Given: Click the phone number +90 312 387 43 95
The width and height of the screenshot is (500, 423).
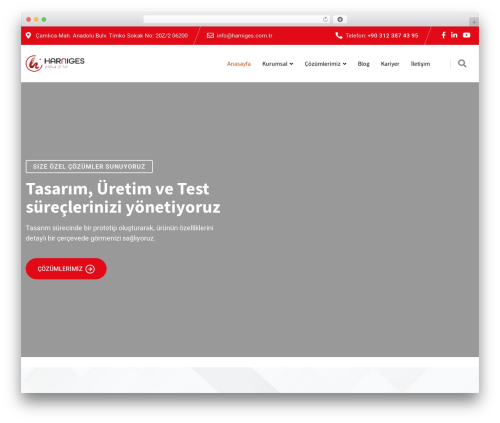Looking at the screenshot, I should coord(393,36).
